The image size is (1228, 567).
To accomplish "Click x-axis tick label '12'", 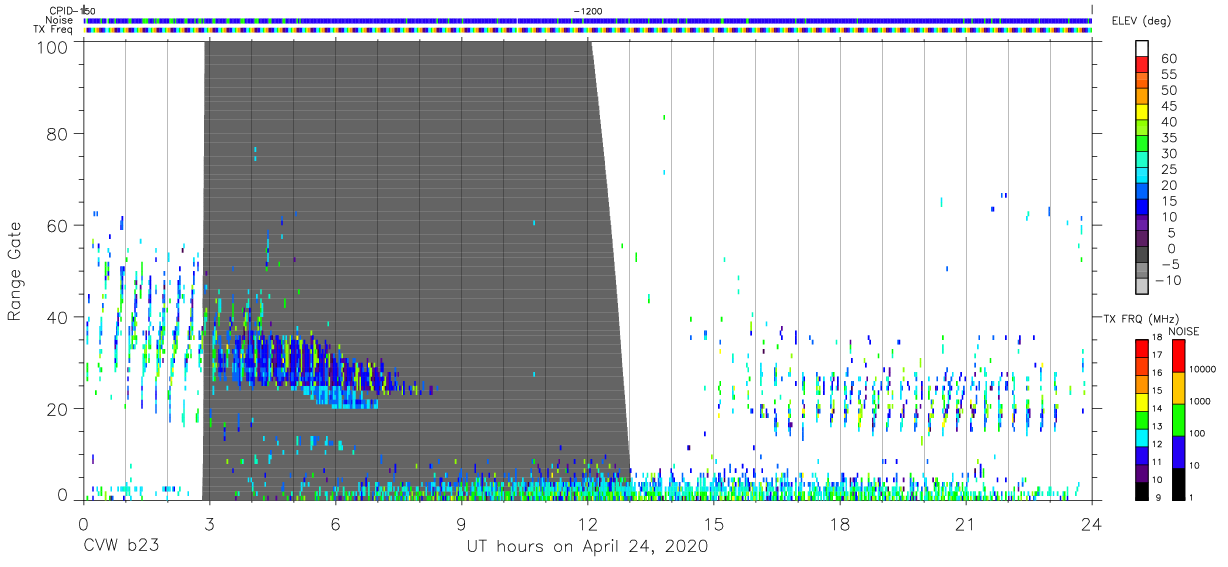I will [x=587, y=525].
